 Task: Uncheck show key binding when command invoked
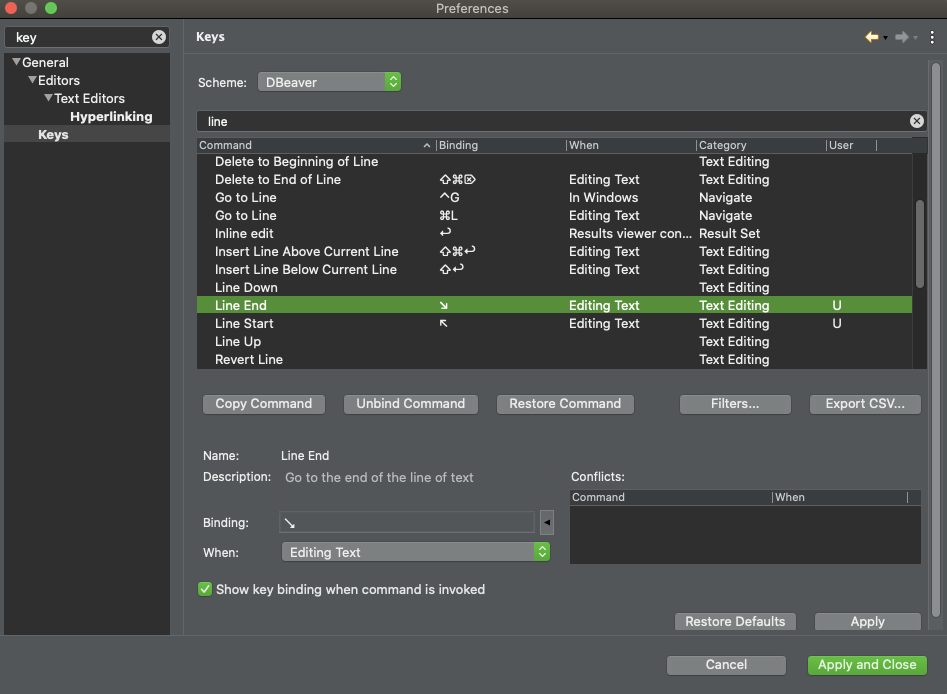tap(204, 590)
